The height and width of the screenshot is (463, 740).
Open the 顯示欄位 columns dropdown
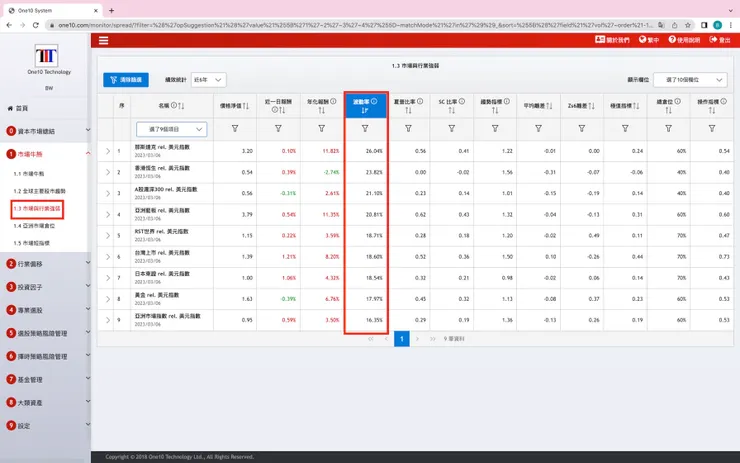click(690, 80)
